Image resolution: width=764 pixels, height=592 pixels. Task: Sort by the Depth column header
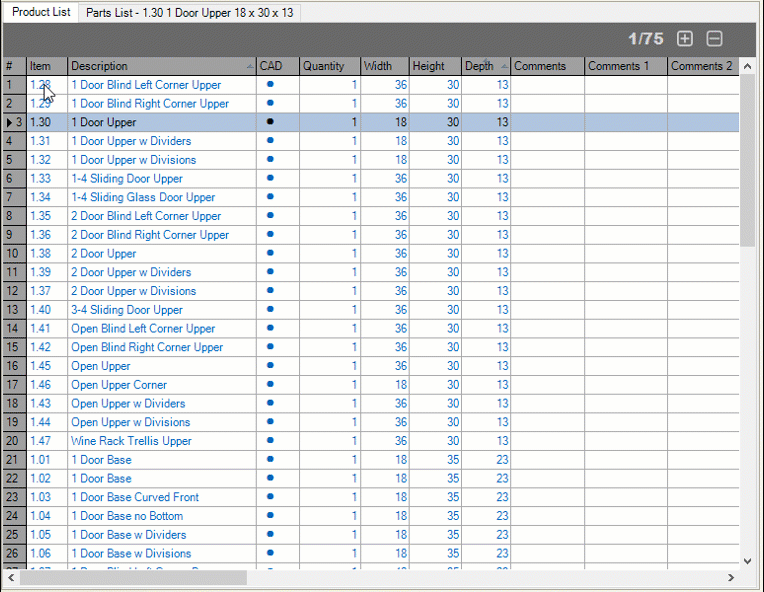tap(485, 66)
